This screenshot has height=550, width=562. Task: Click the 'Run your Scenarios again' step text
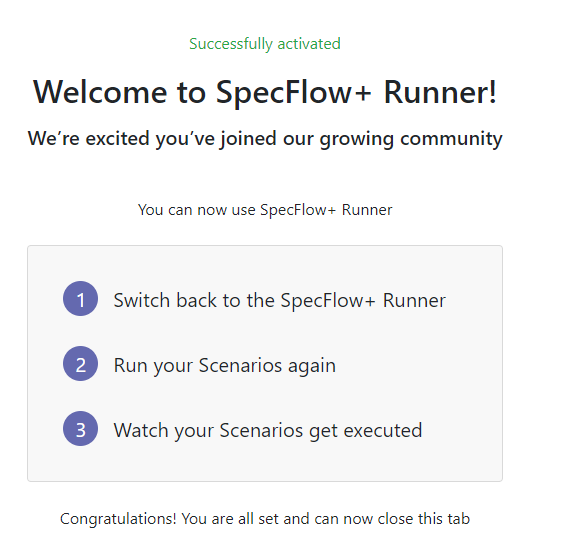click(x=225, y=366)
